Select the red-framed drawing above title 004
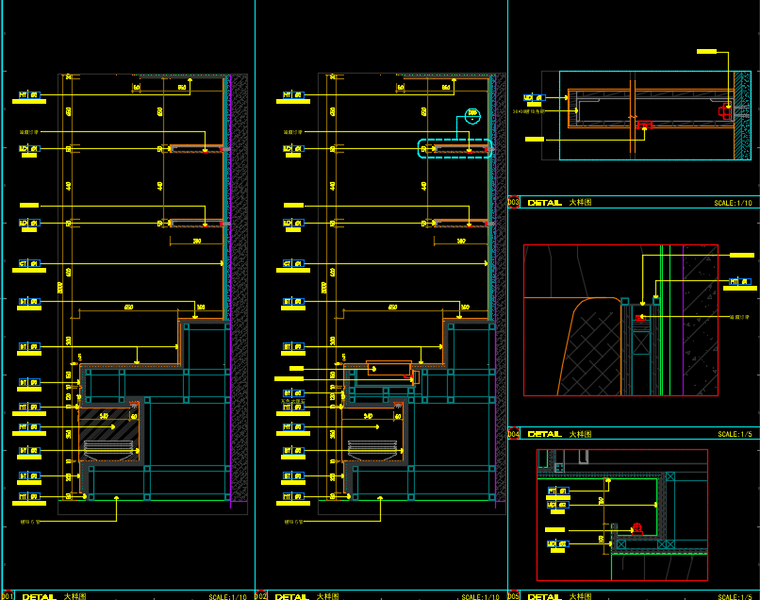This screenshot has height=600, width=760. tap(621, 320)
